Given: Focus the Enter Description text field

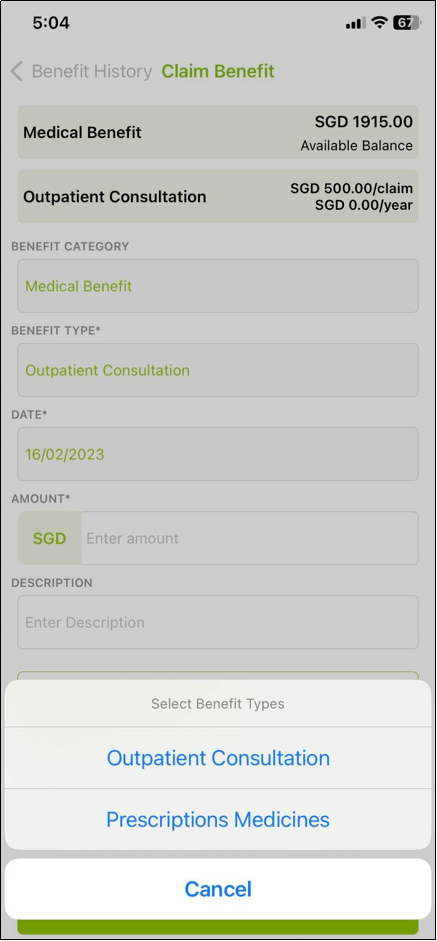Looking at the screenshot, I should click(x=218, y=622).
